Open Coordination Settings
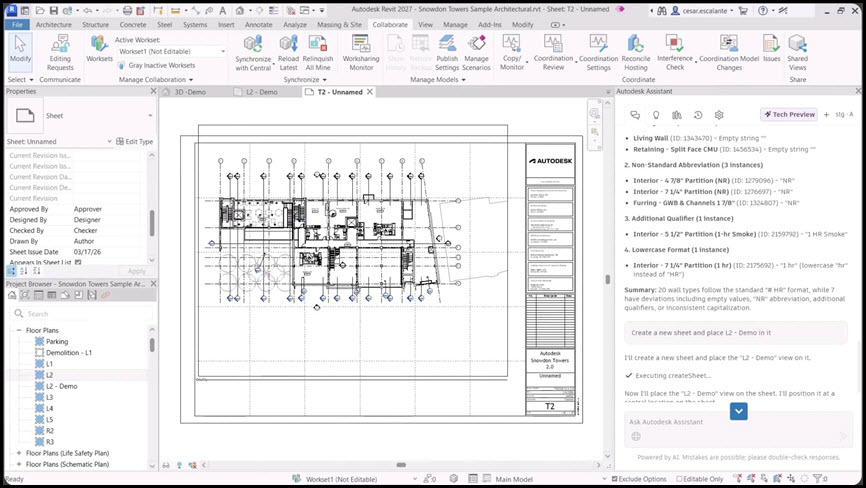The image size is (866, 488). click(x=599, y=53)
